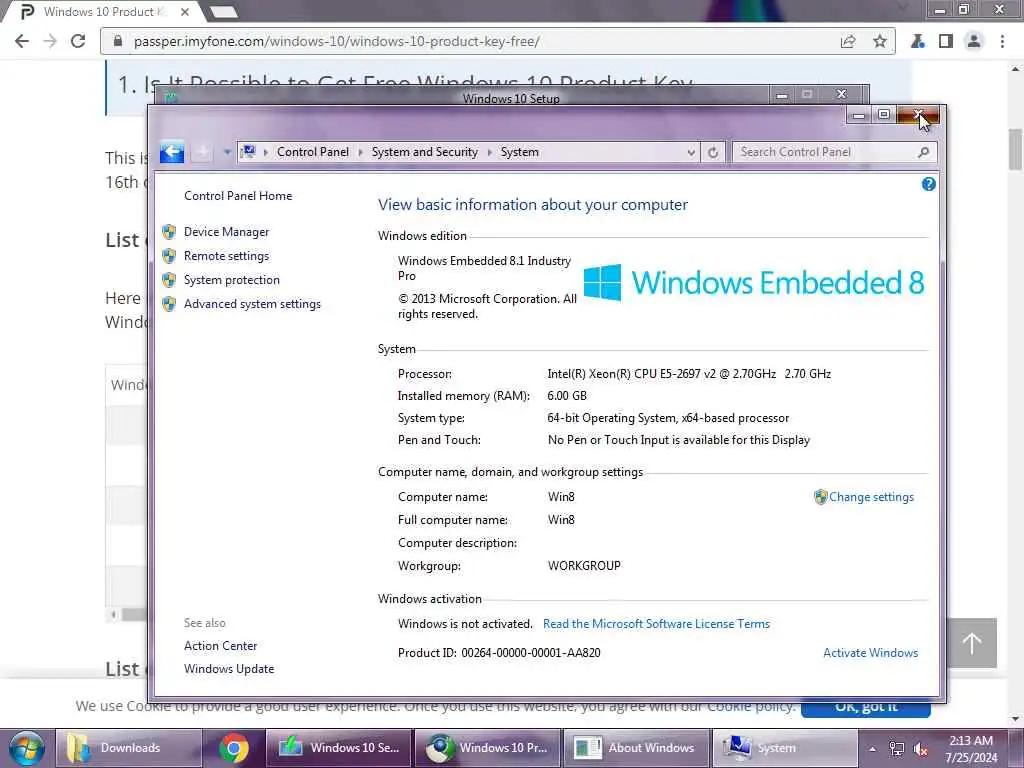The width and height of the screenshot is (1024, 768).
Task: Click the Chrome address bar URL
Action: click(x=336, y=41)
